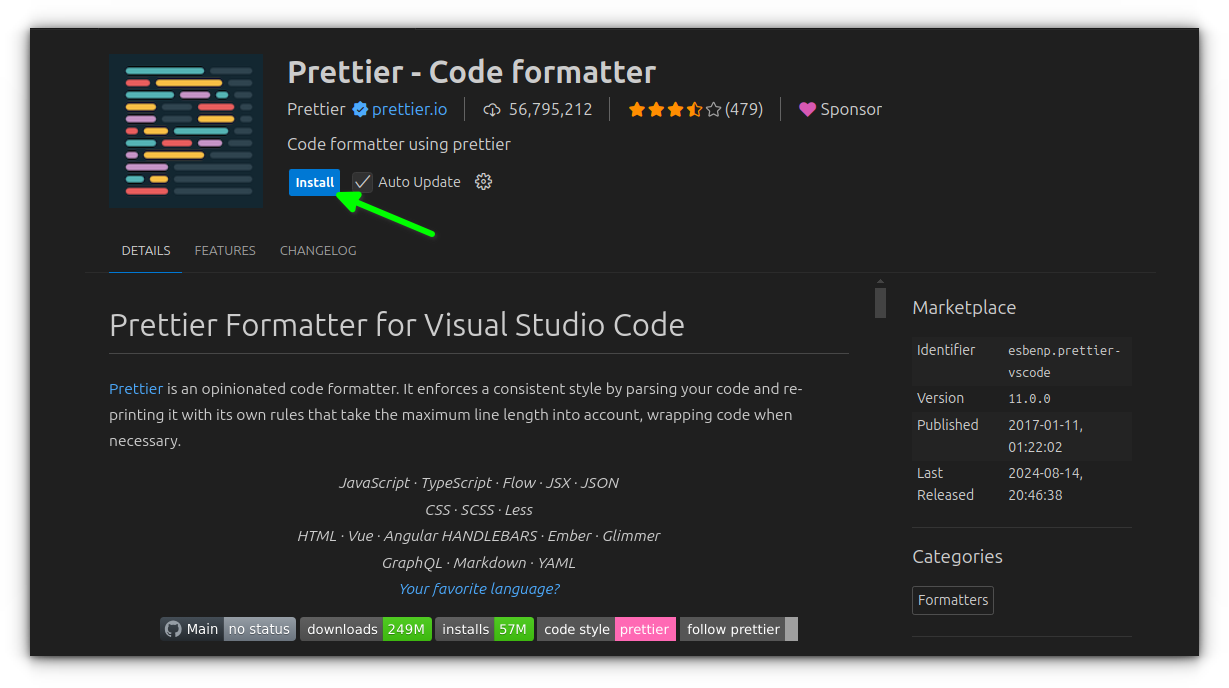The image size is (1229, 688).
Task: Click the Formatters category tag
Action: [953, 600]
